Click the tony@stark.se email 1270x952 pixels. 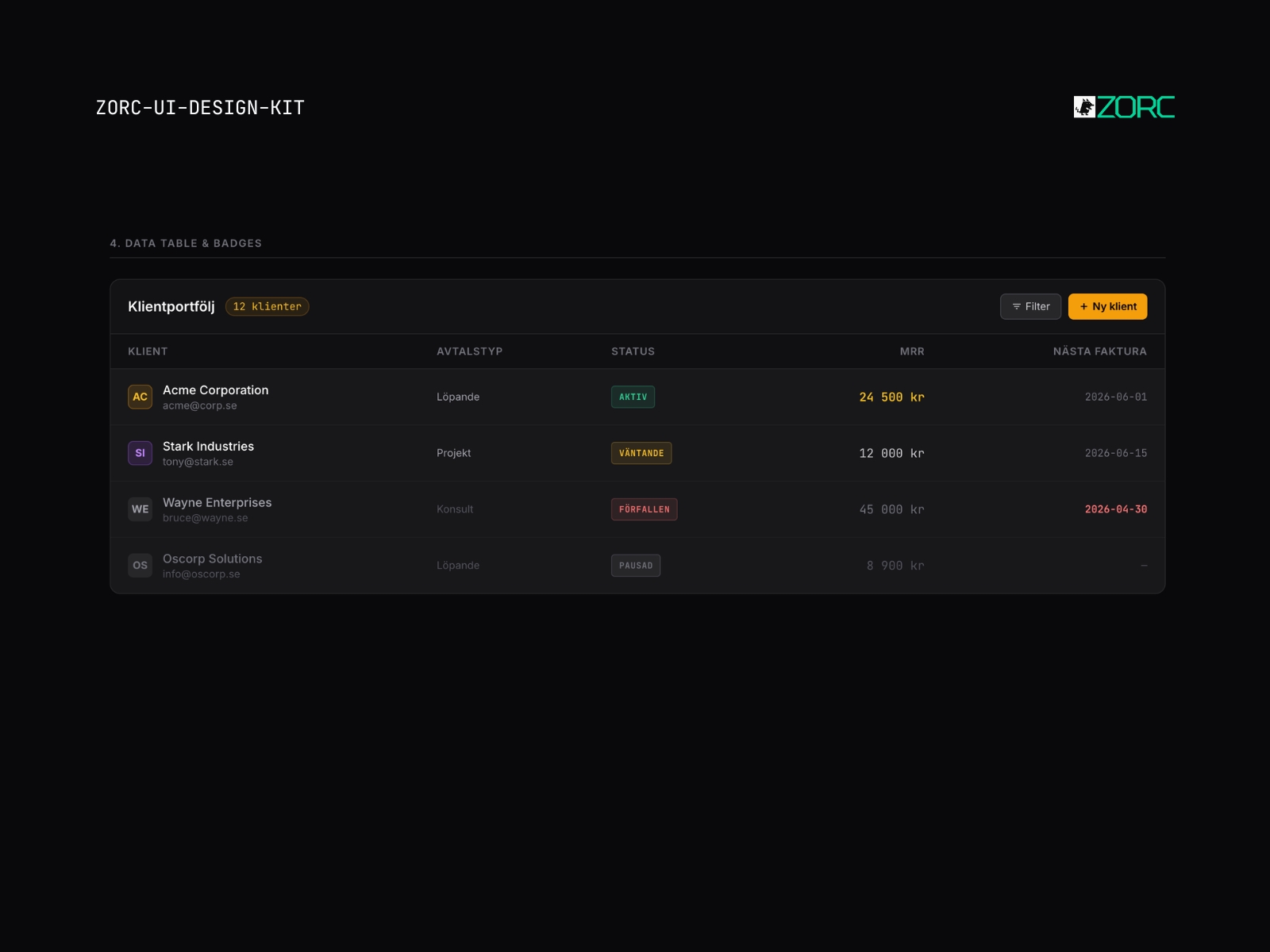click(198, 462)
